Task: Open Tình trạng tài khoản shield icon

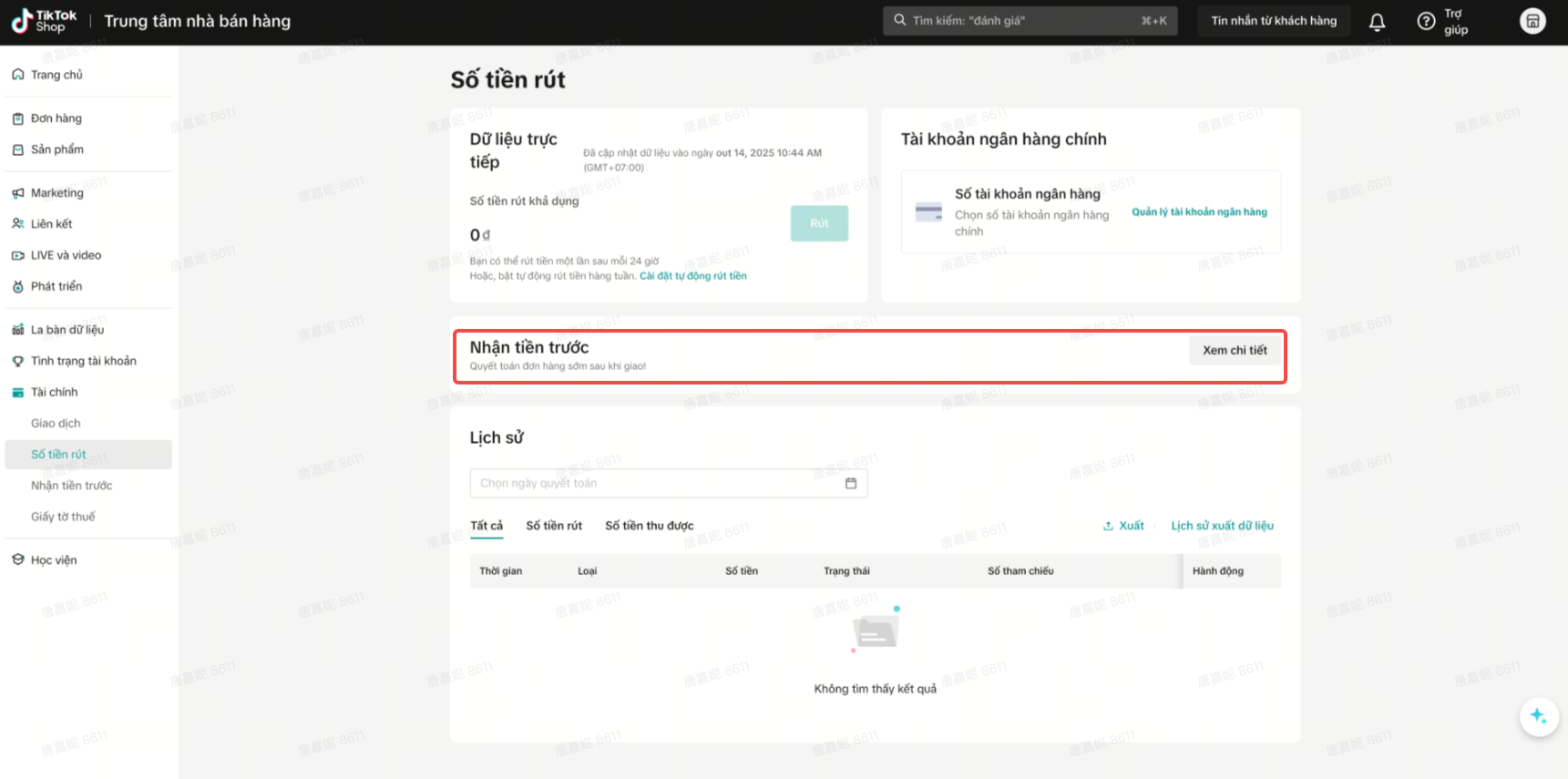Action: pyautogui.click(x=17, y=361)
